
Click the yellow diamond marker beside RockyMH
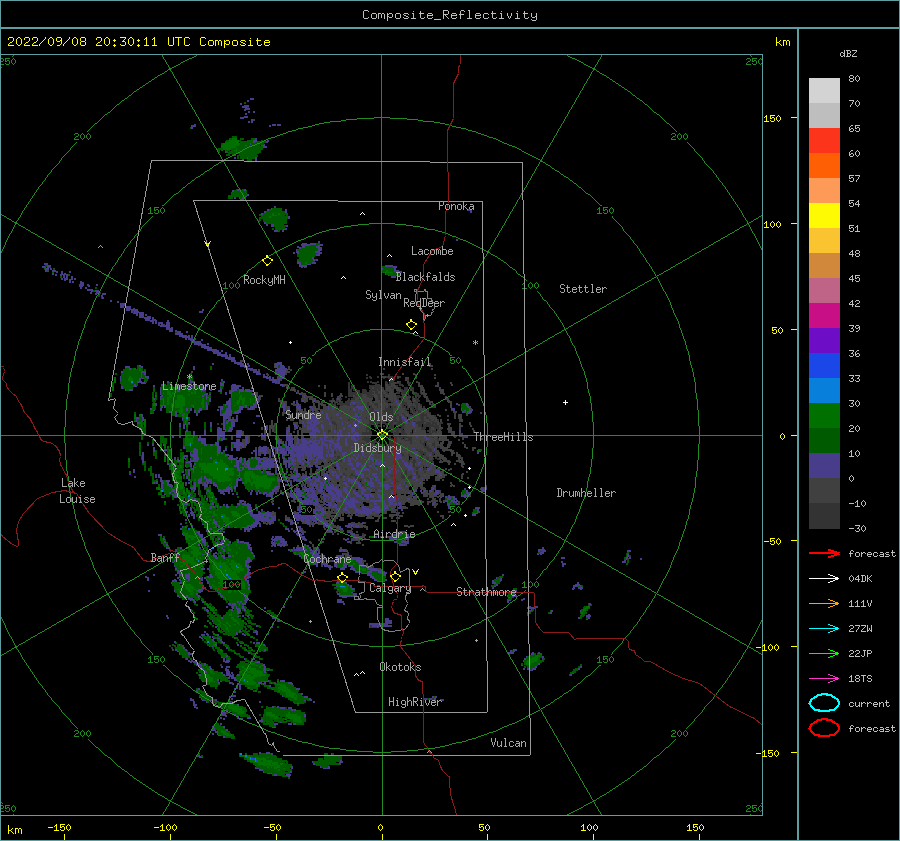click(267, 261)
